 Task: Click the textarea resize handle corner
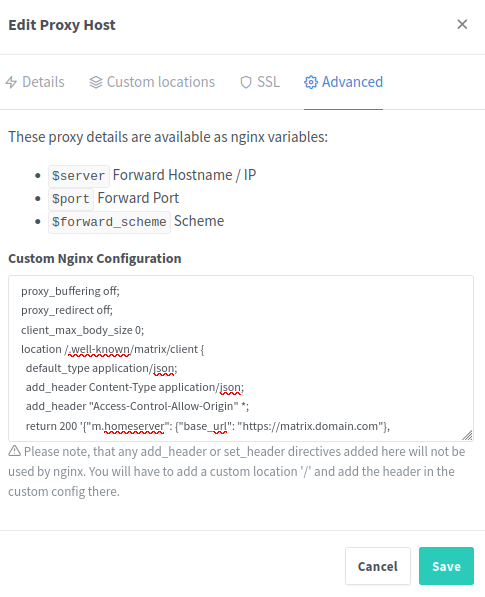pyautogui.click(x=467, y=435)
